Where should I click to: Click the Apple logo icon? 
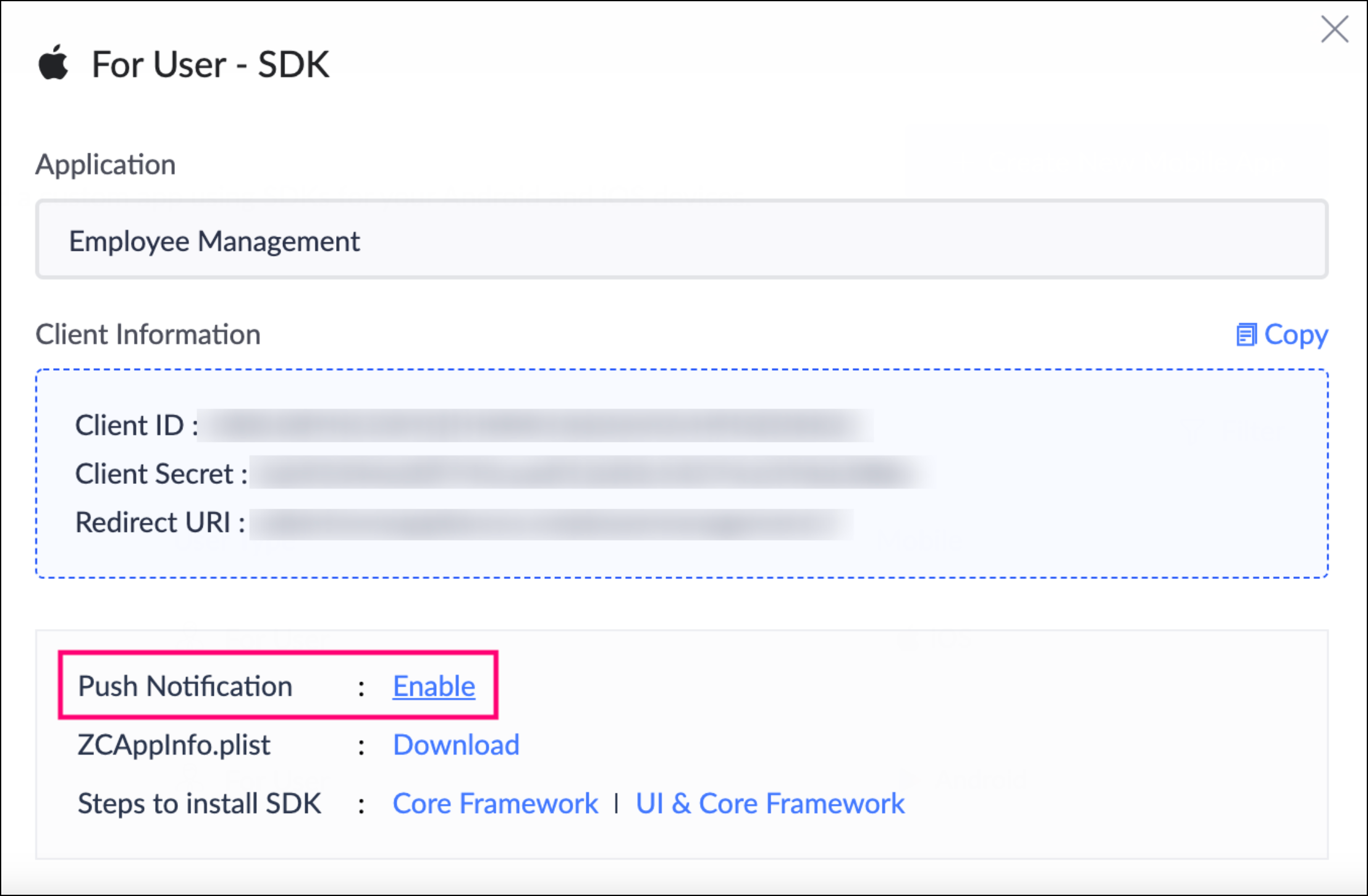(53, 63)
